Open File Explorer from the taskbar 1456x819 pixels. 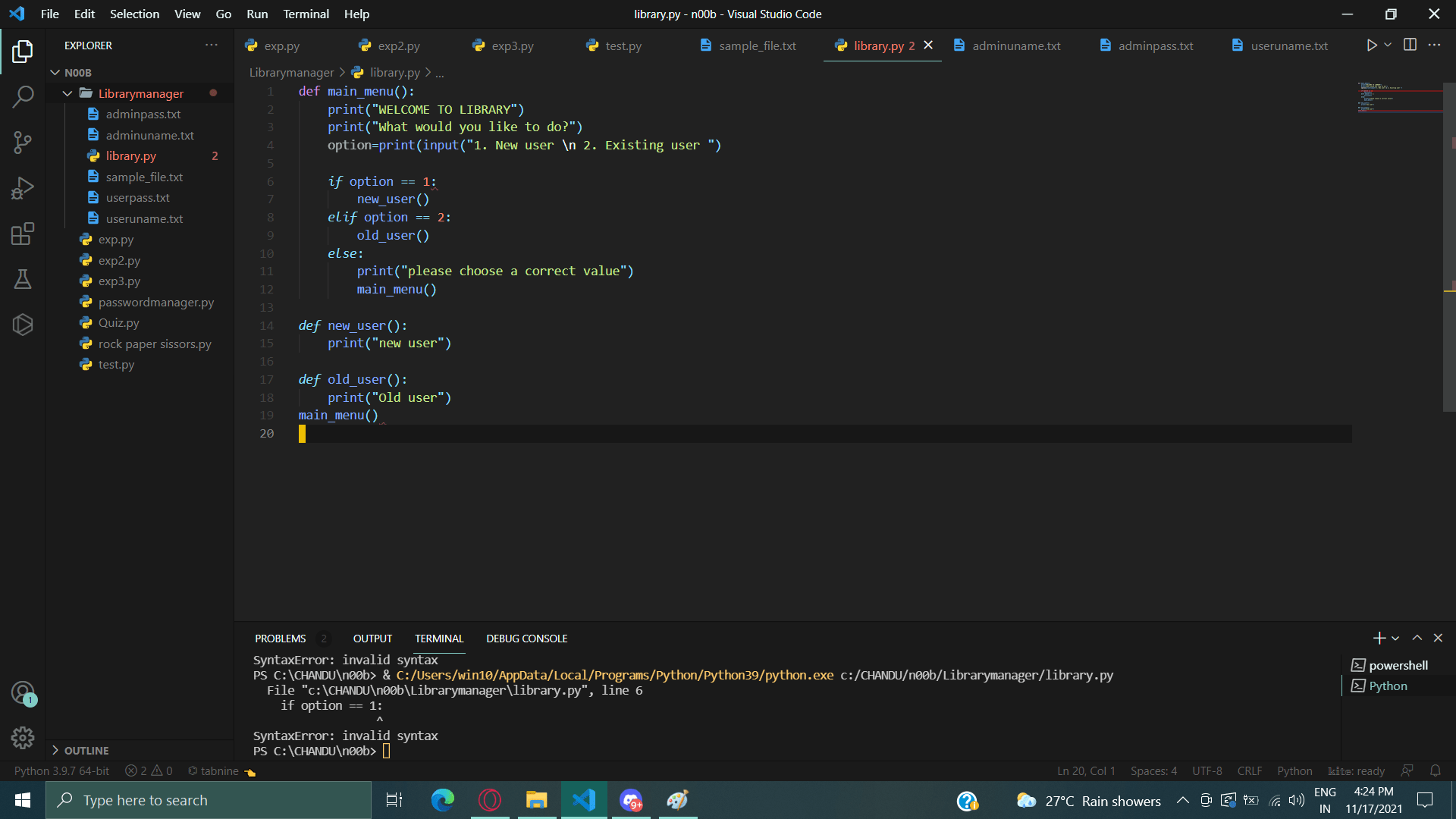click(537, 800)
